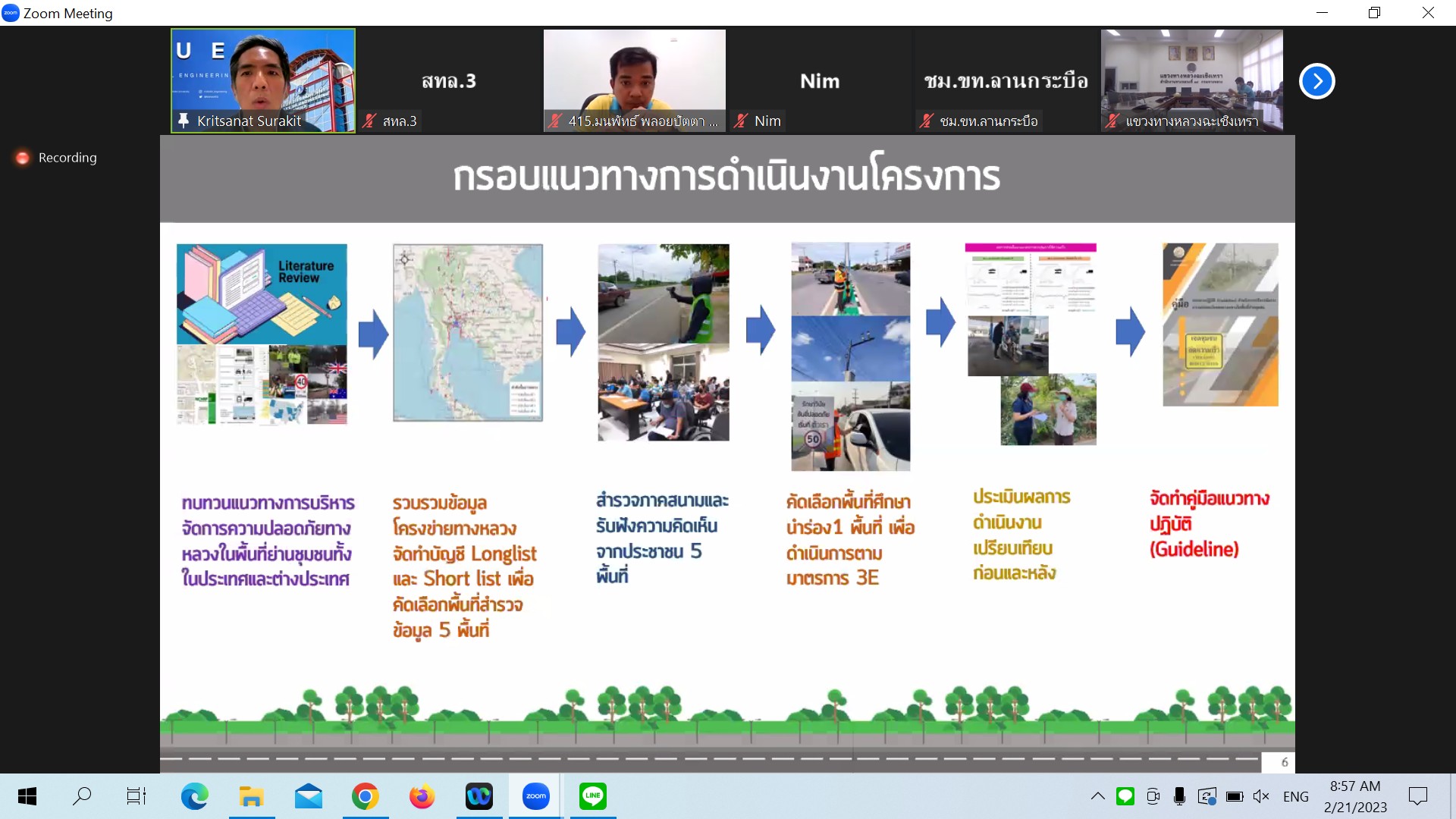Launch Firefox from the taskbar
Screen dimensions: 1456x819
422,796
